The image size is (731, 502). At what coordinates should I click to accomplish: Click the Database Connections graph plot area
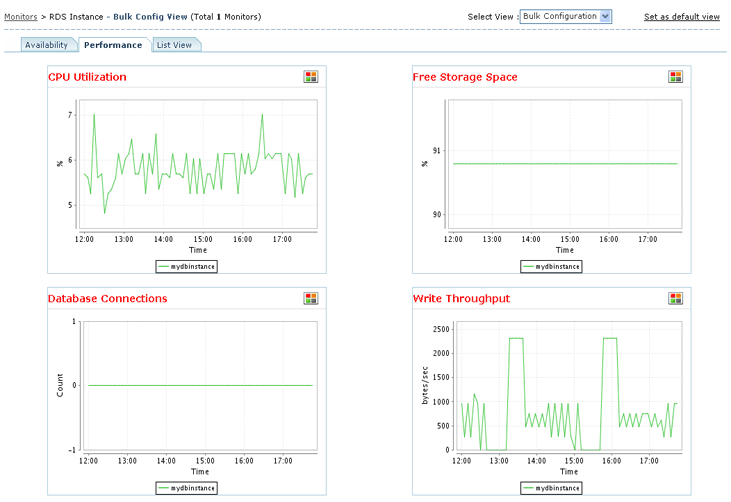pyautogui.click(x=200, y=386)
